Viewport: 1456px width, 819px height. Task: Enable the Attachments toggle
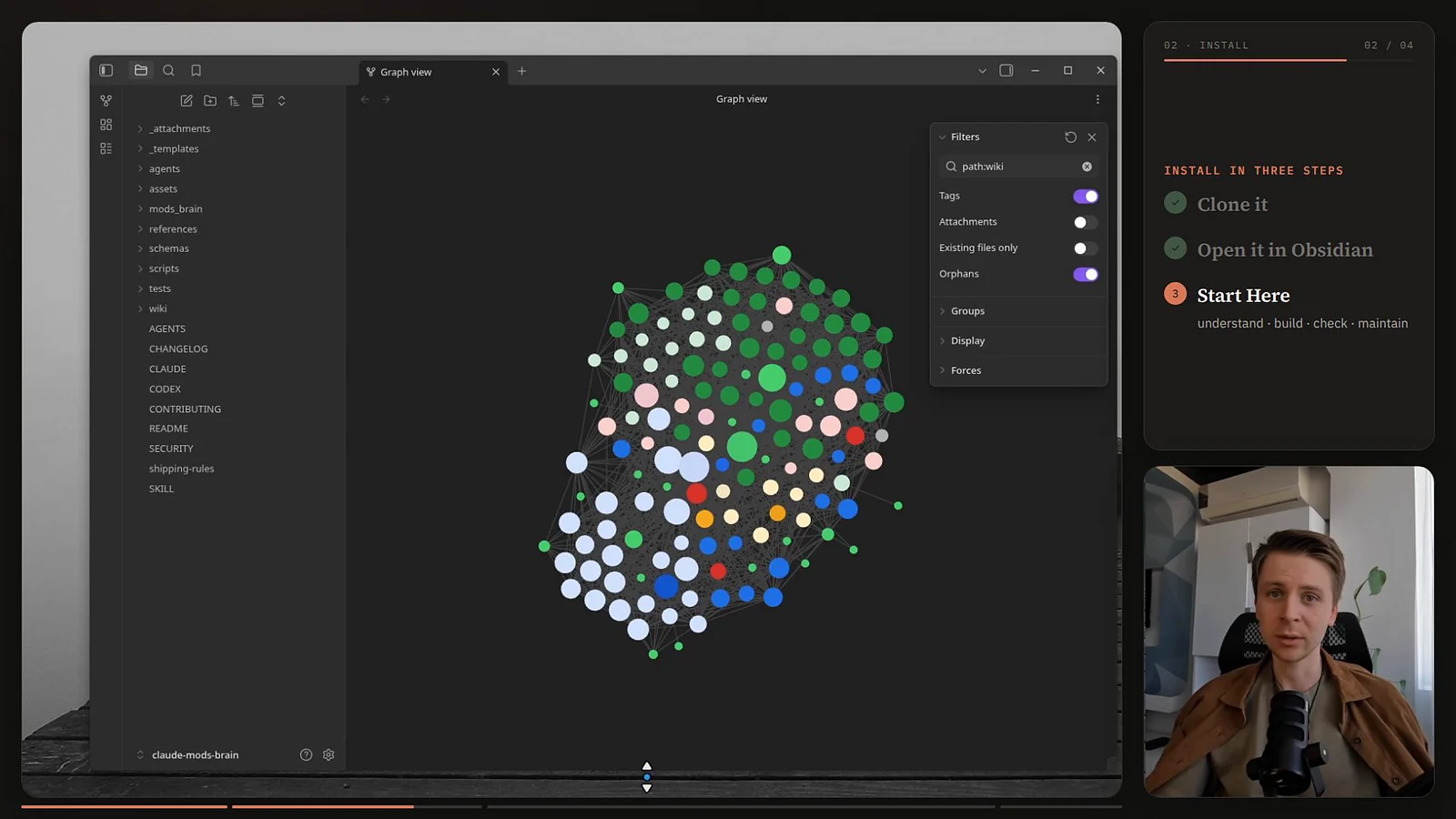[1086, 222]
